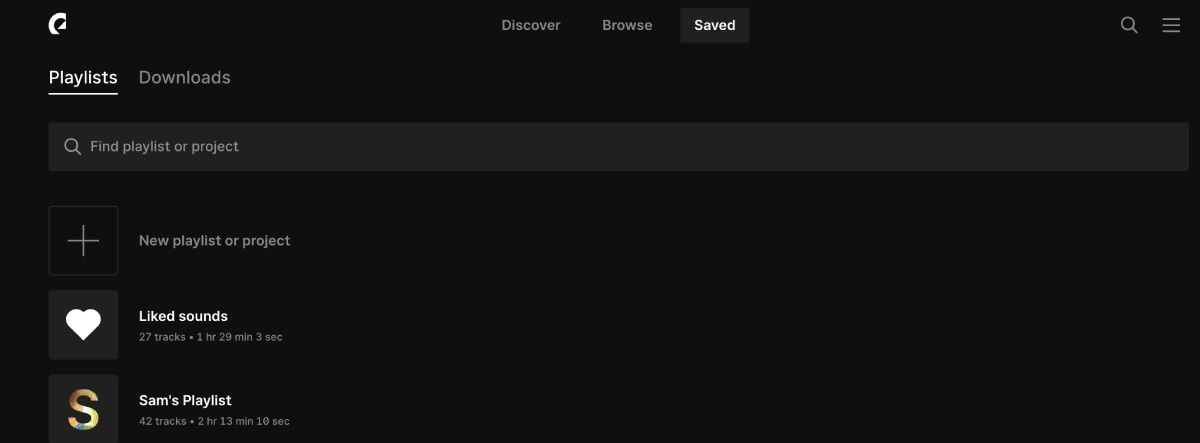Open the Liked sounds heart icon
The height and width of the screenshot is (443, 1200).
pos(83,325)
